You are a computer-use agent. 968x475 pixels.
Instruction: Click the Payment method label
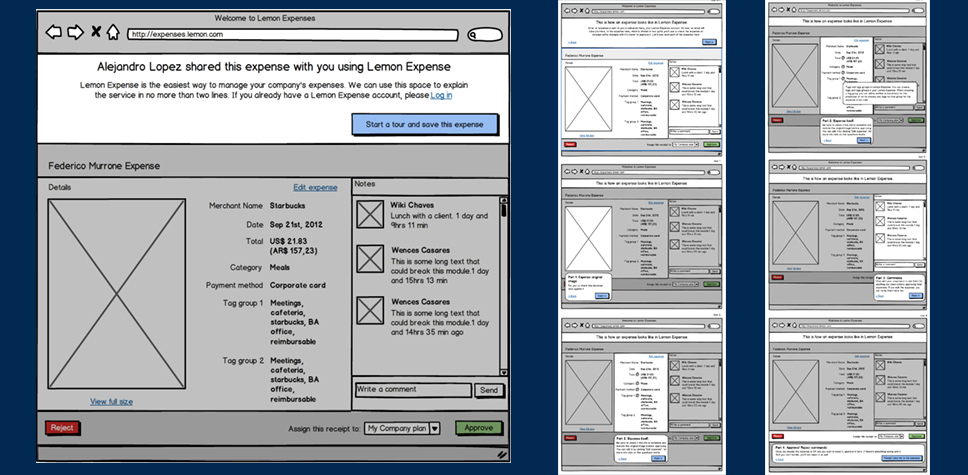coord(235,285)
